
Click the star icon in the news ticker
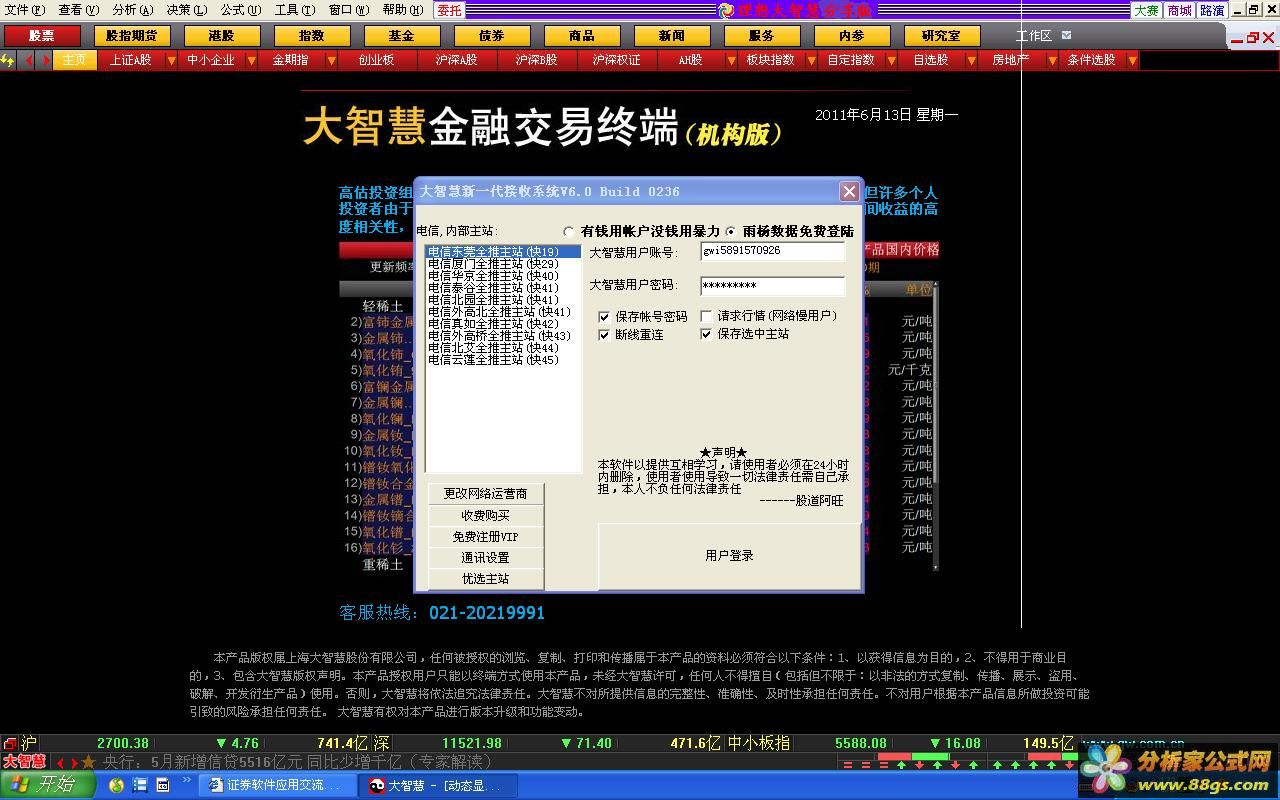tap(88, 762)
